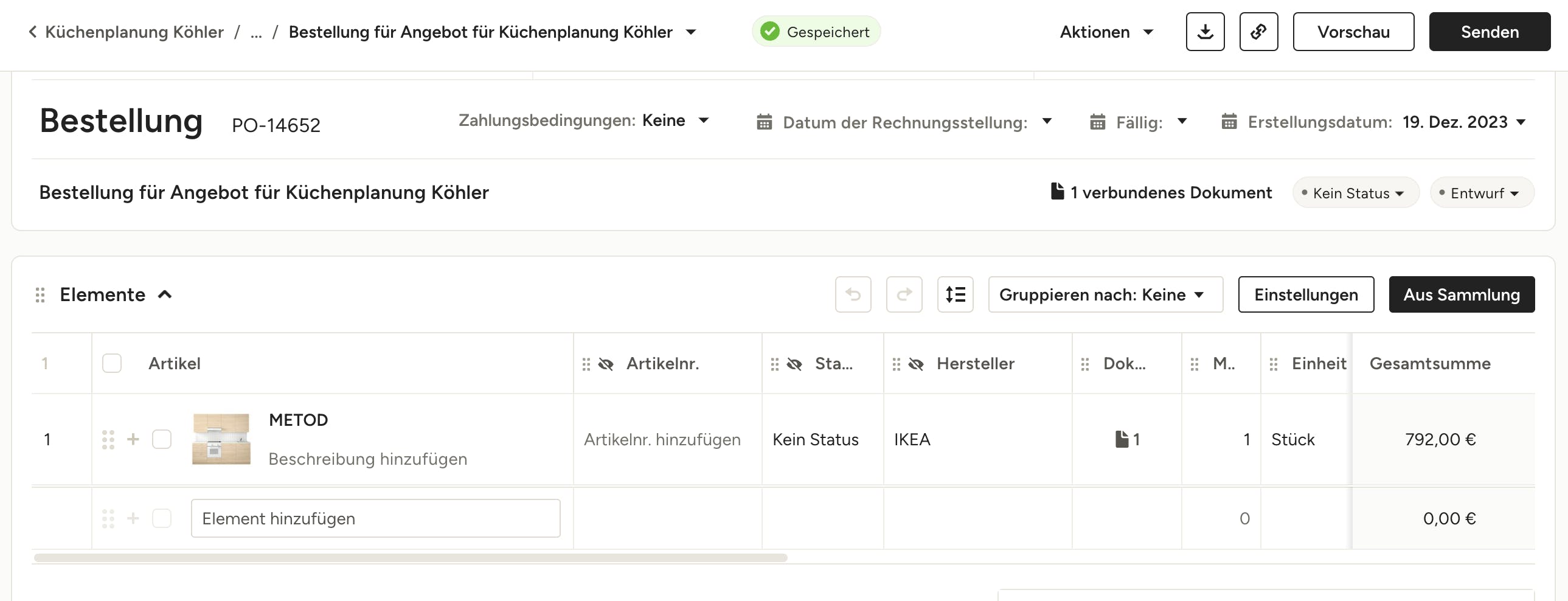Screen dimensions: 1568x601
Task: Click the redo arrow button
Action: pos(904,294)
